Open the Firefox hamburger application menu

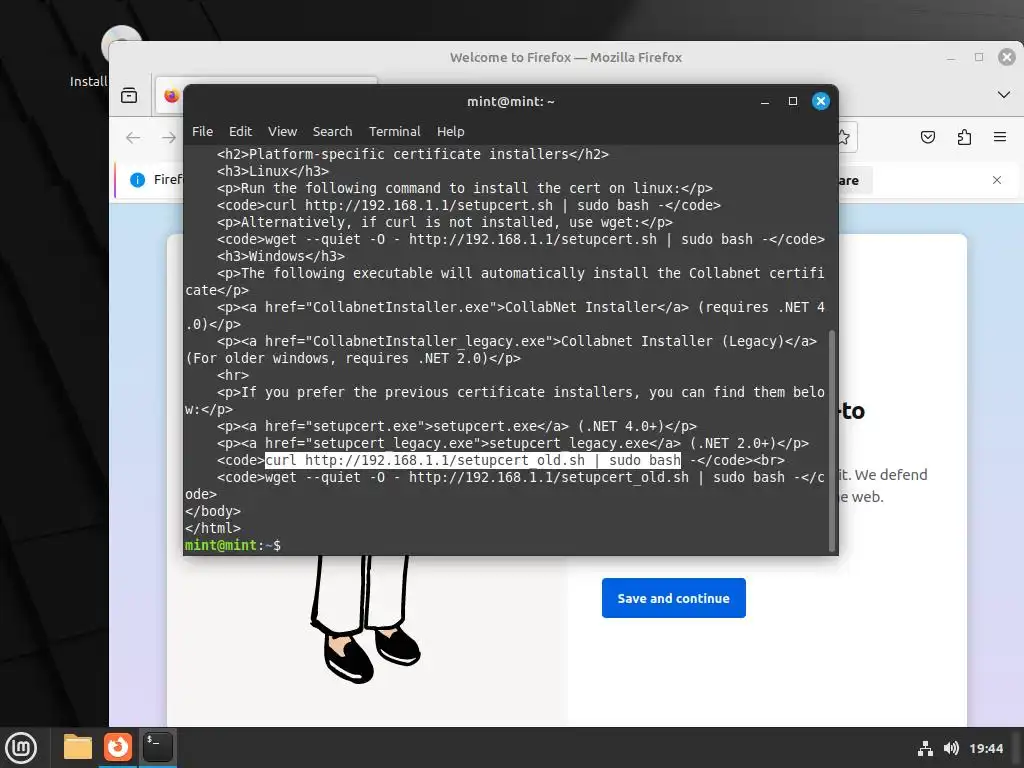tap(1000, 136)
